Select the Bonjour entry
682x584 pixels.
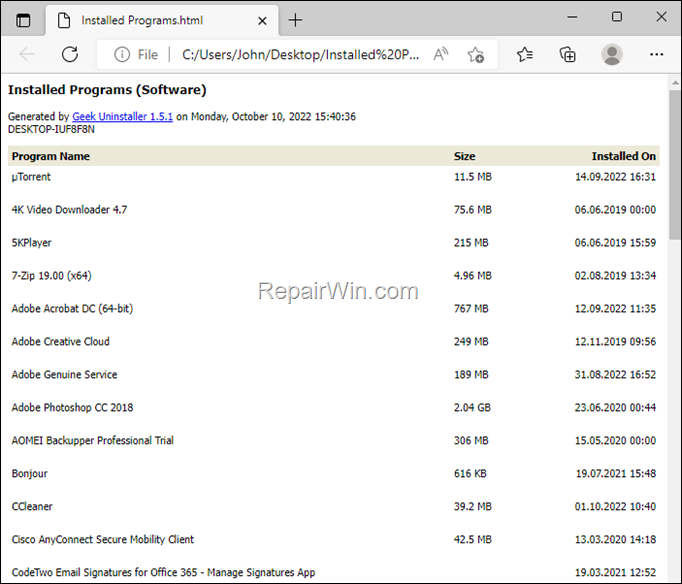click(x=30, y=474)
